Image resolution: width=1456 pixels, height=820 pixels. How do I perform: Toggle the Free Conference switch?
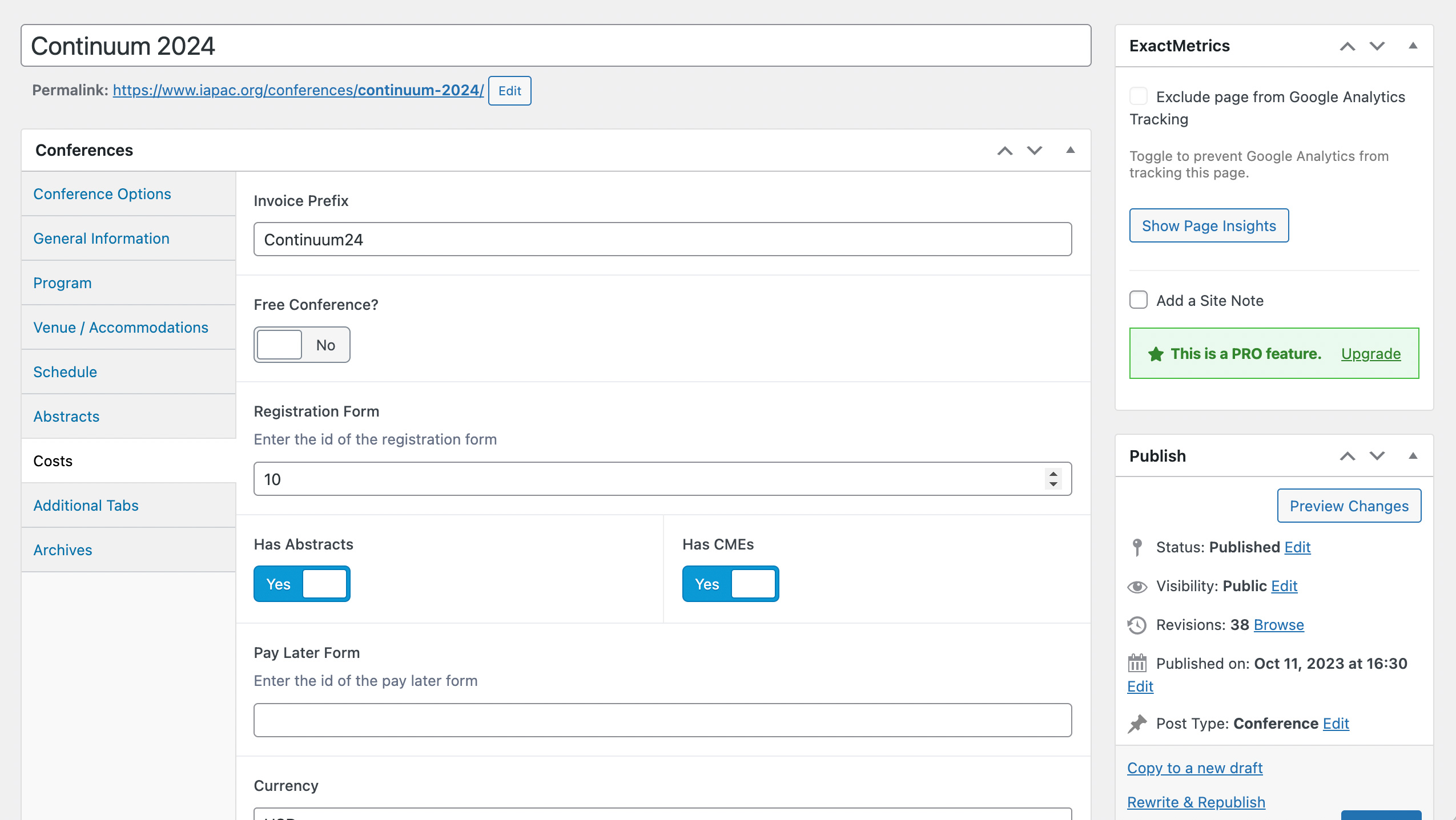tap(302, 345)
